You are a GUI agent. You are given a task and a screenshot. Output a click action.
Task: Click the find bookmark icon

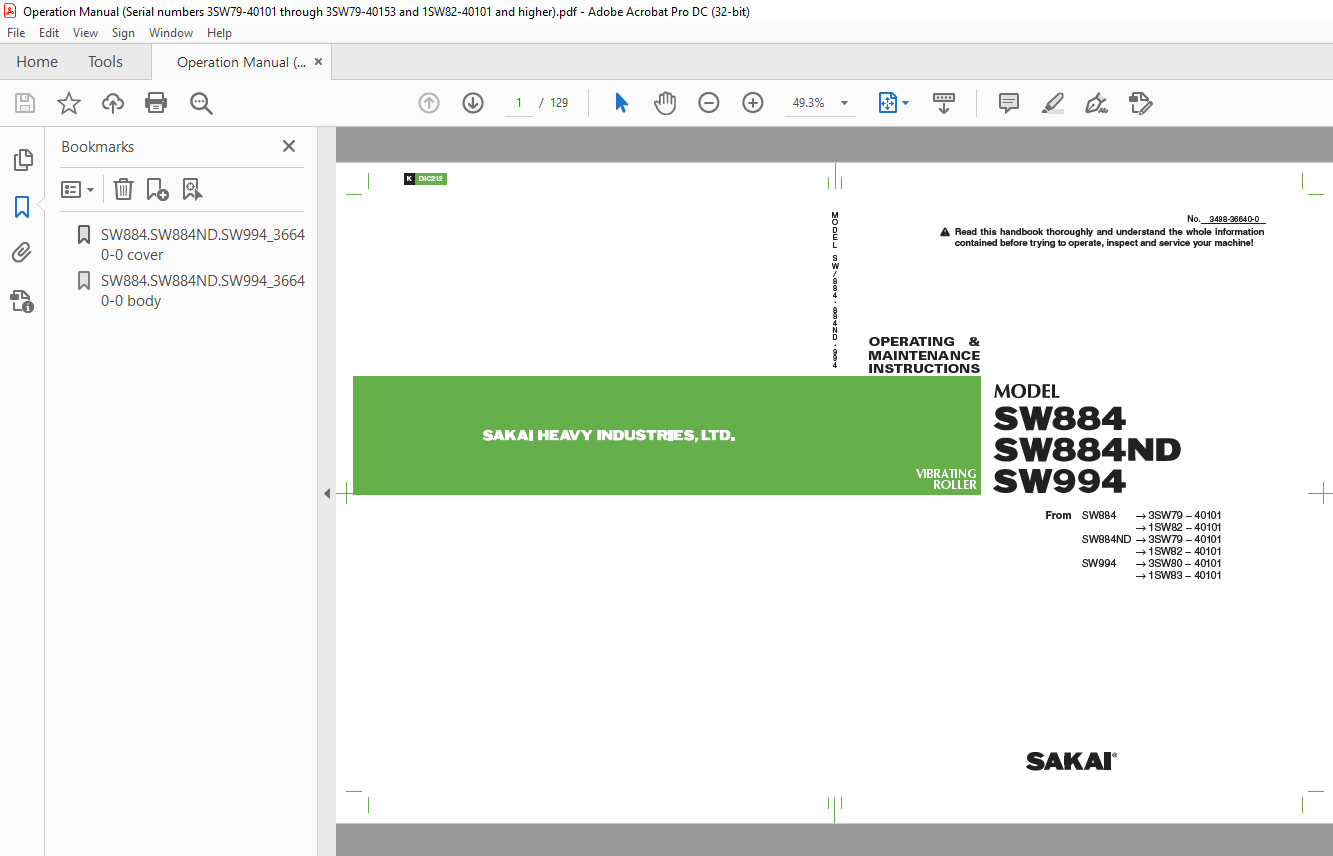click(x=192, y=189)
